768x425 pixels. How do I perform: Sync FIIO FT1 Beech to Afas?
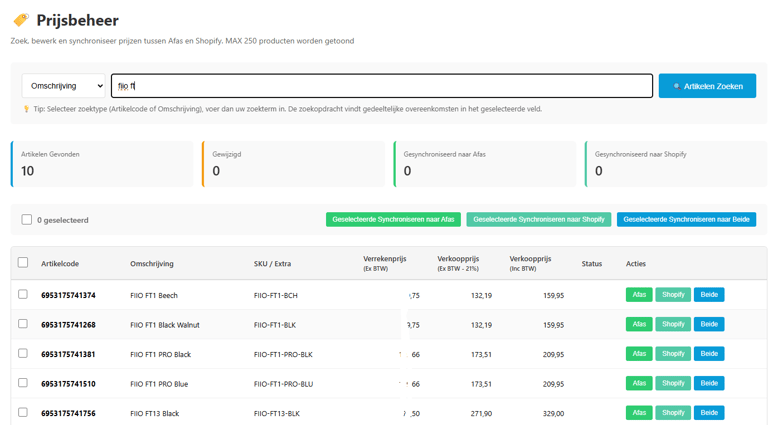pos(638,295)
